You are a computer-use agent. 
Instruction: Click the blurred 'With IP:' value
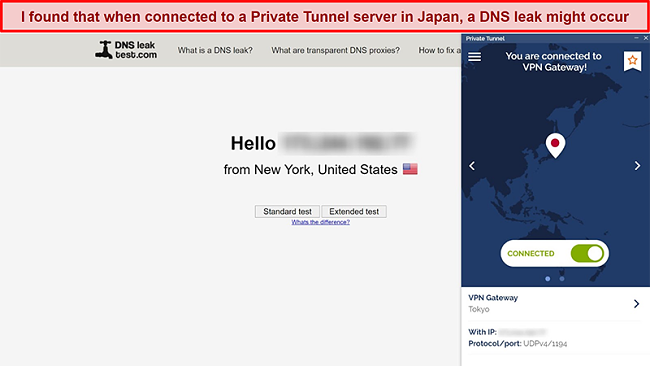(x=522, y=332)
